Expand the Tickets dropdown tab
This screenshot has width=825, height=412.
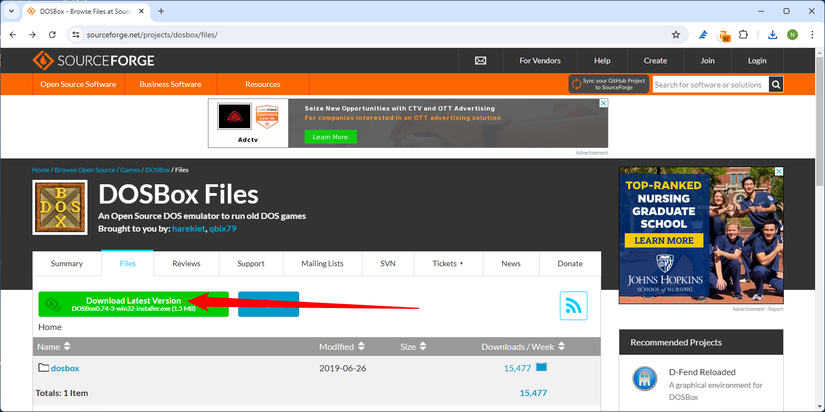tap(447, 263)
